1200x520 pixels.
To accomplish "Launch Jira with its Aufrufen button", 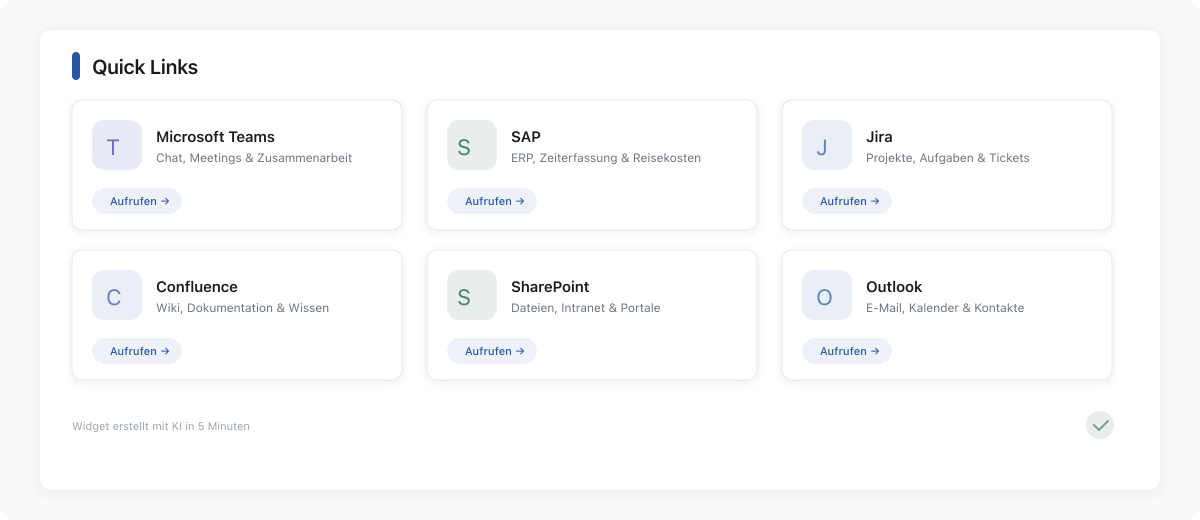I will pos(847,201).
